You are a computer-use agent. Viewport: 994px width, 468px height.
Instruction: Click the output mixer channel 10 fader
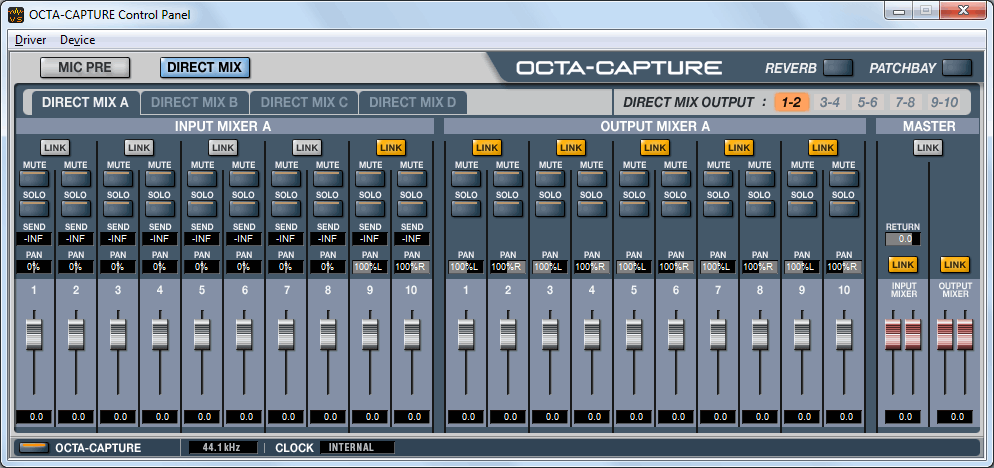click(844, 335)
